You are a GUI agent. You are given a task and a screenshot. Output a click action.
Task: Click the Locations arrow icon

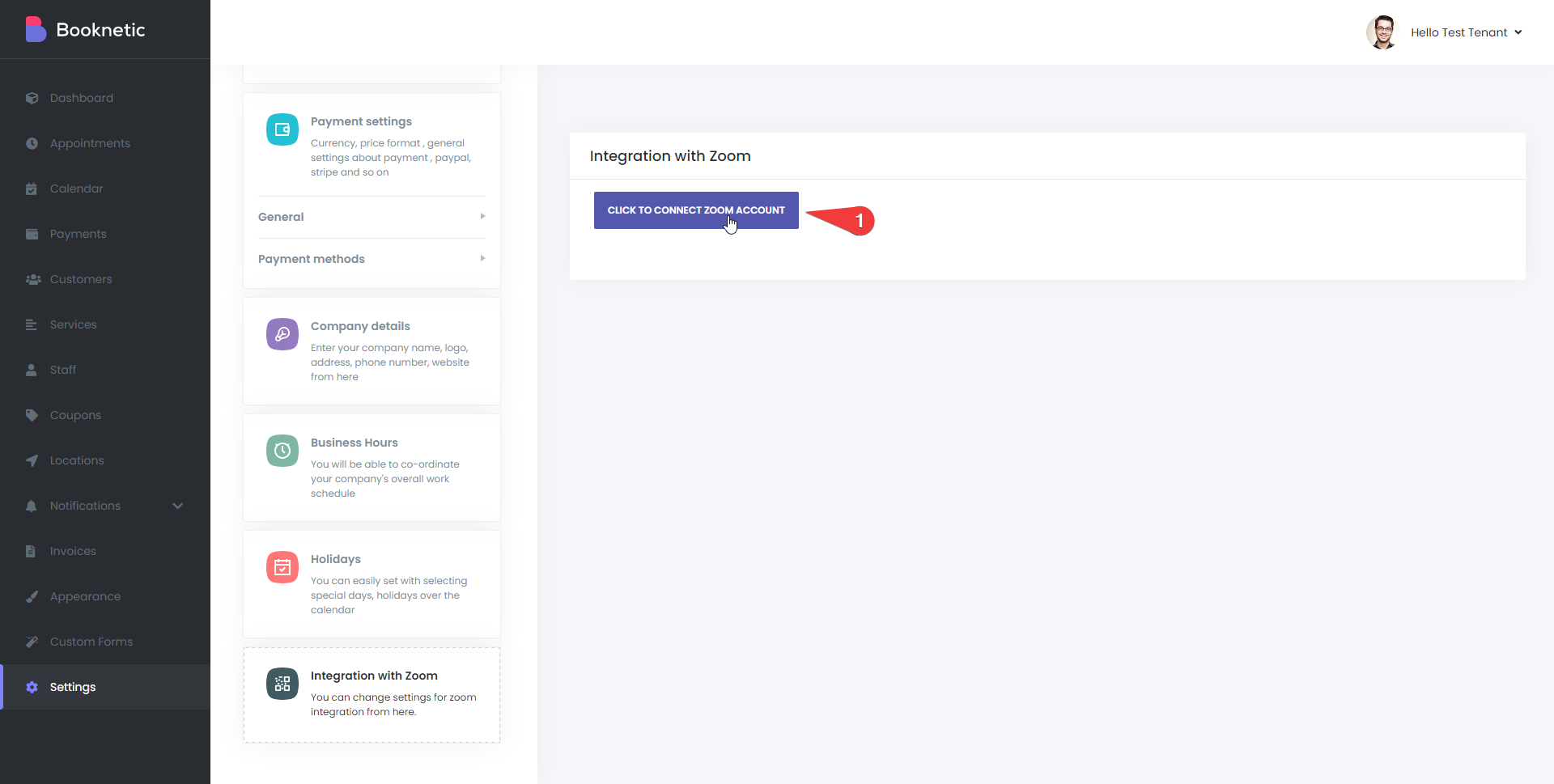coord(32,460)
